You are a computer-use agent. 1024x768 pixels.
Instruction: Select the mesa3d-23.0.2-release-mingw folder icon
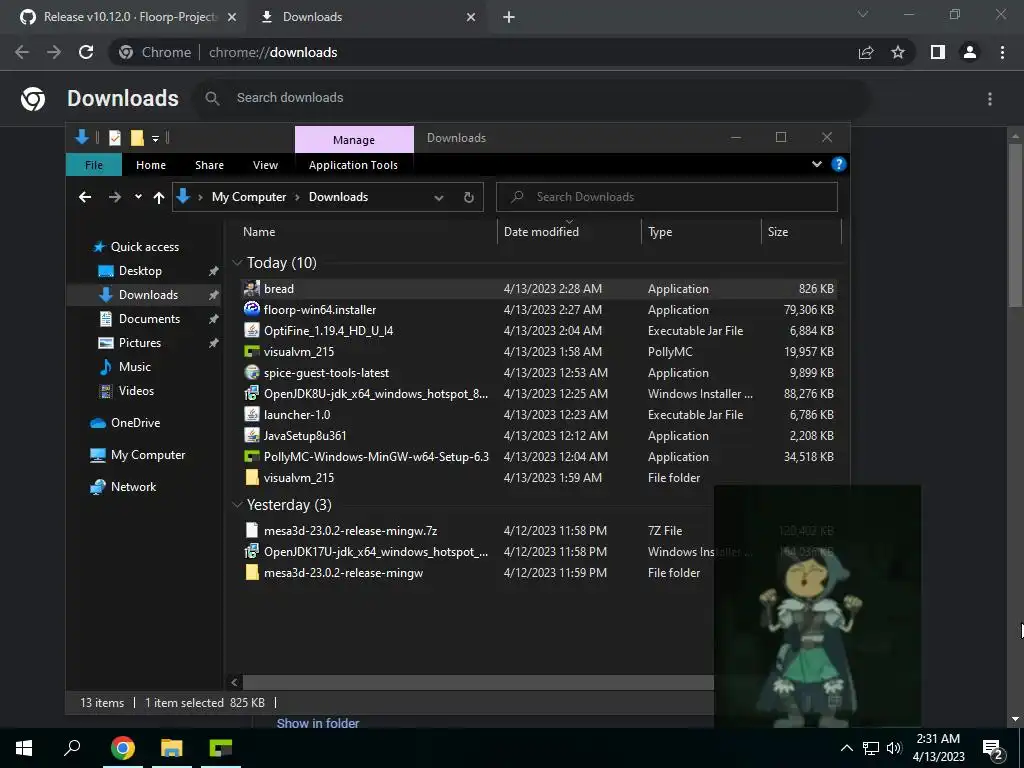pyautogui.click(x=251, y=573)
